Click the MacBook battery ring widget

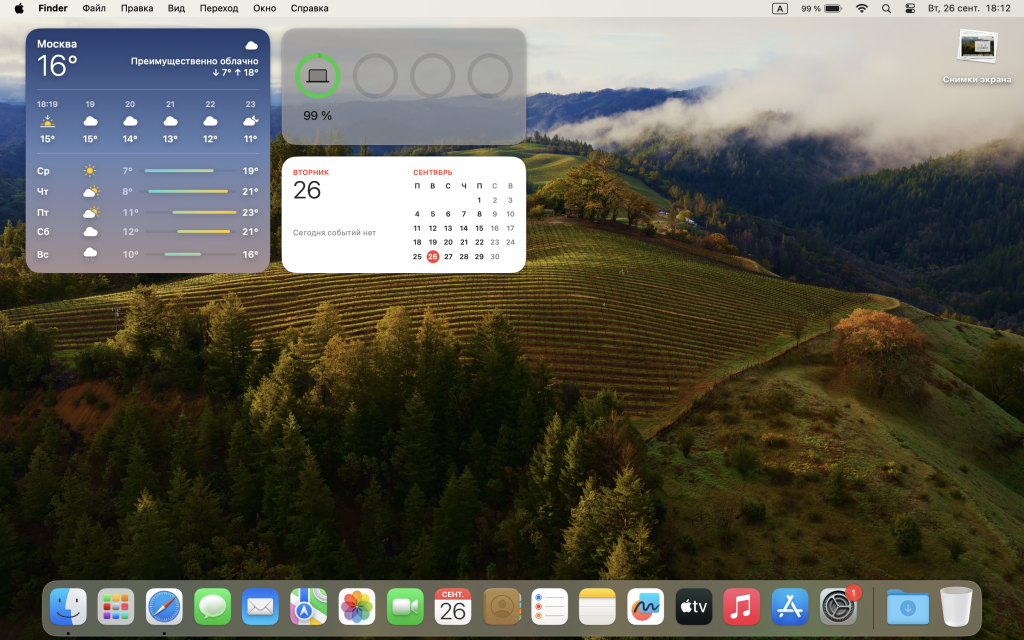tap(318, 76)
